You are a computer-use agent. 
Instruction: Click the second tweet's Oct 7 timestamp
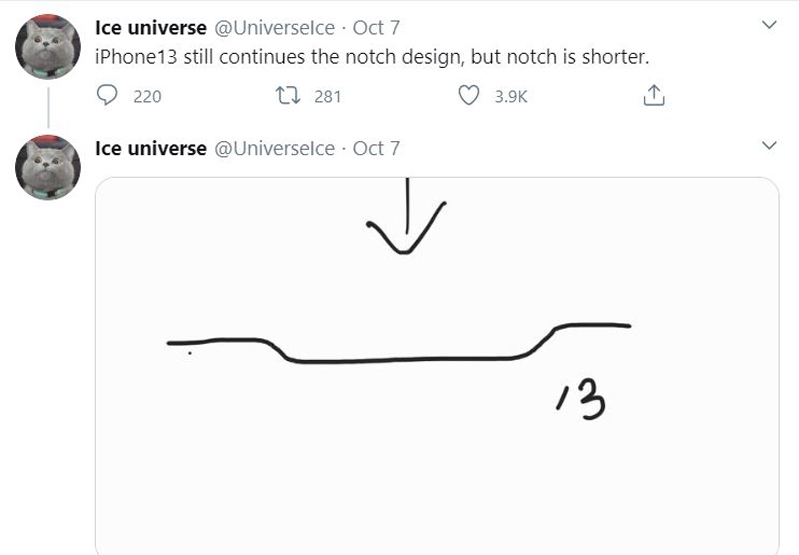(x=376, y=148)
